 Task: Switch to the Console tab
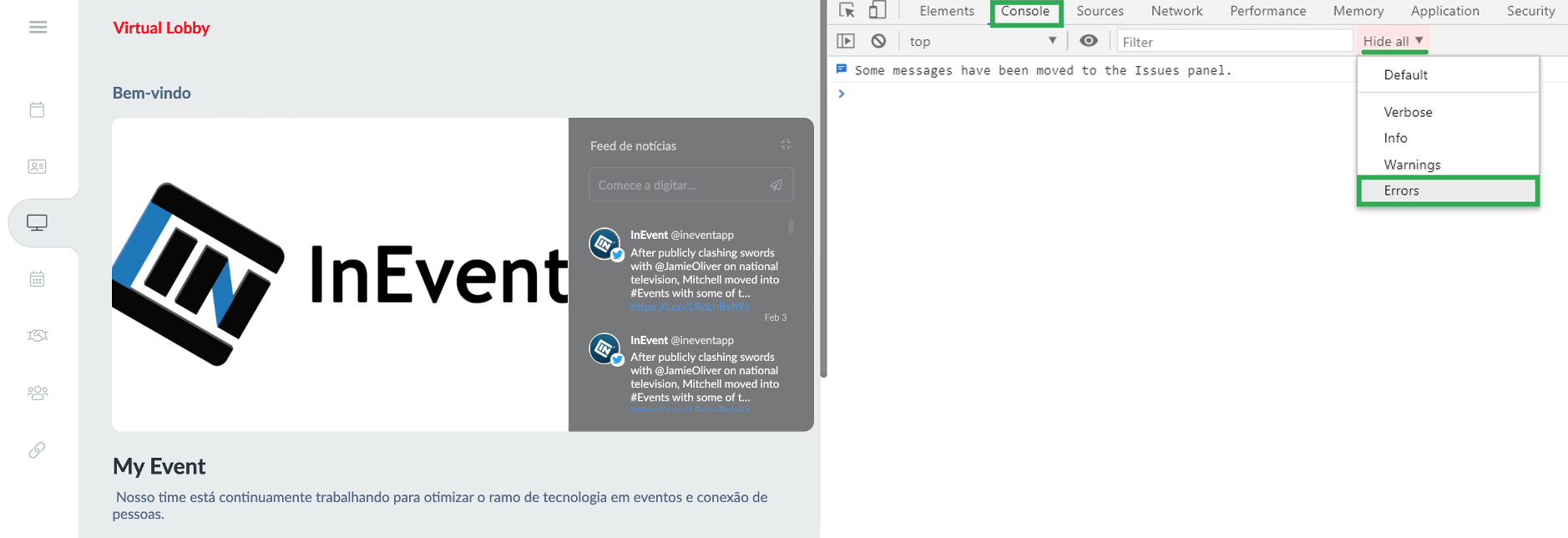coord(1025,11)
